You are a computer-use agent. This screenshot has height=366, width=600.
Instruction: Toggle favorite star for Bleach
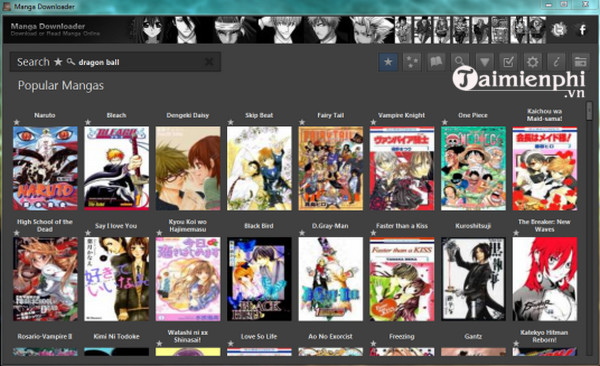pos(88,122)
